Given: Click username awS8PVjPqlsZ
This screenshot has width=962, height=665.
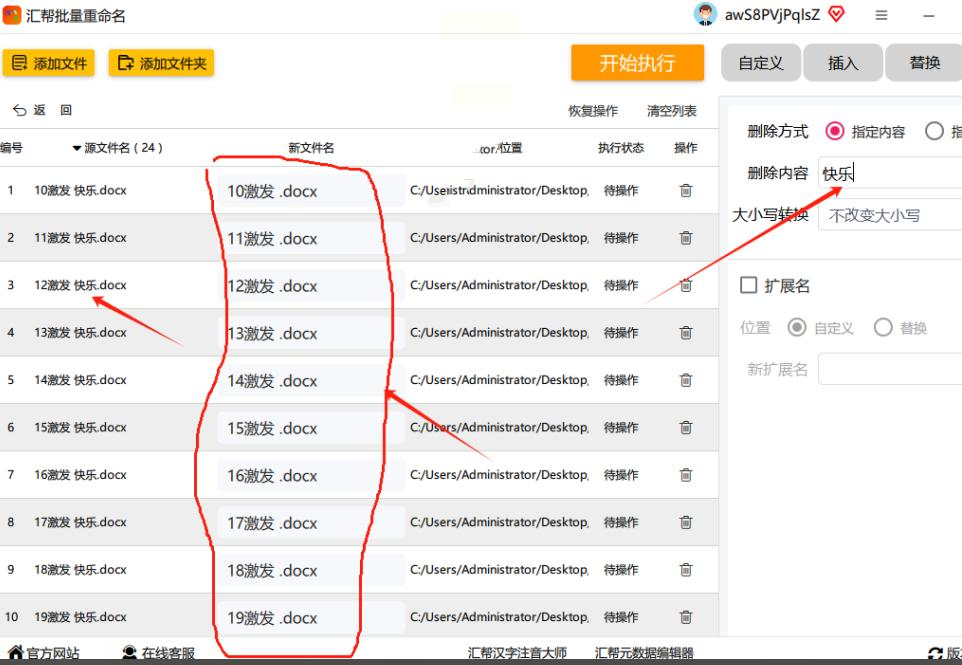Looking at the screenshot, I should pos(772,15).
